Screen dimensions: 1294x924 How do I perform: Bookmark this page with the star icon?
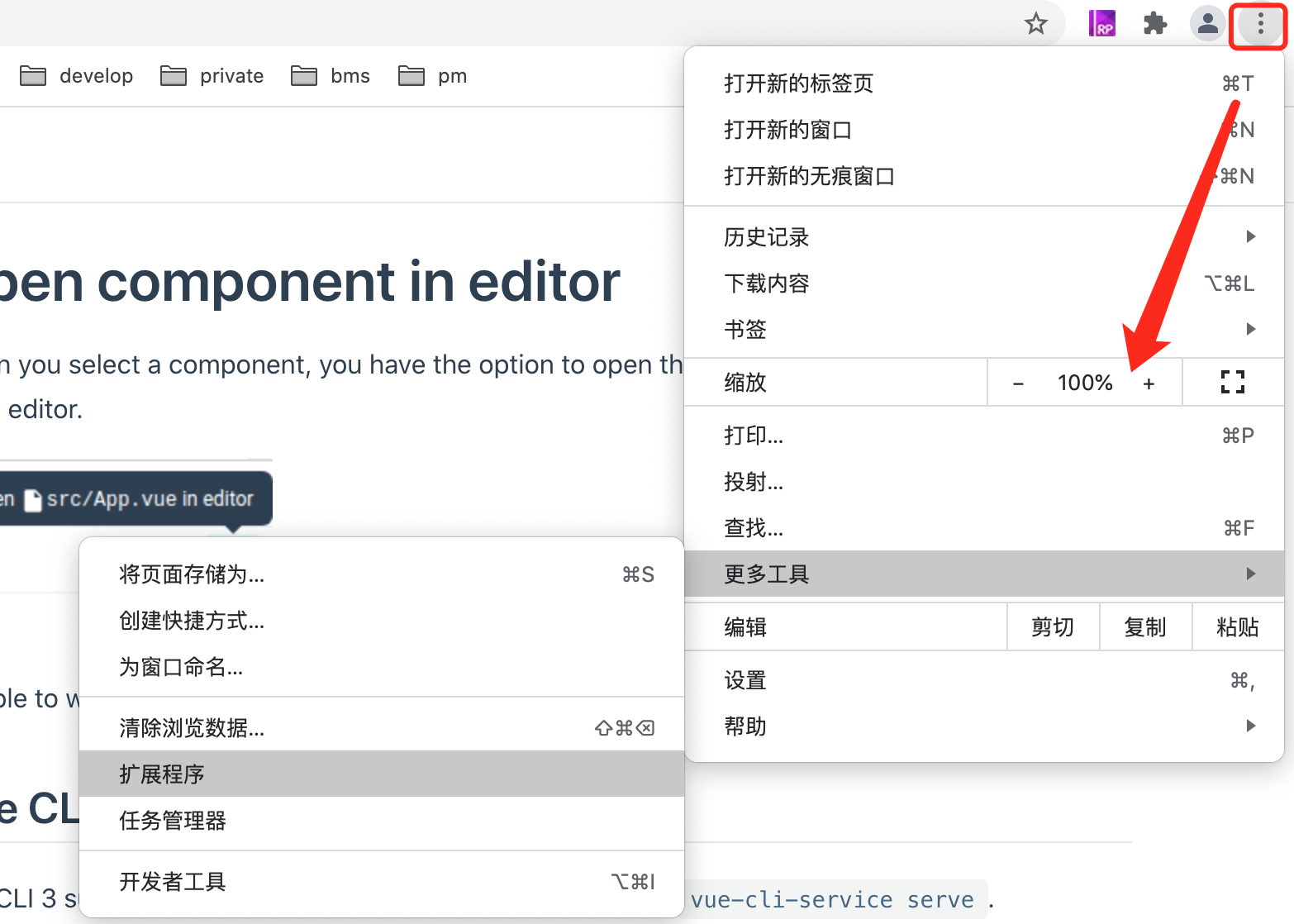pyautogui.click(x=1036, y=24)
